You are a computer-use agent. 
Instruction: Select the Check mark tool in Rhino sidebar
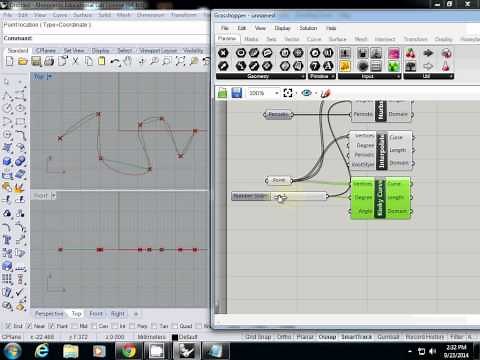click(20, 292)
